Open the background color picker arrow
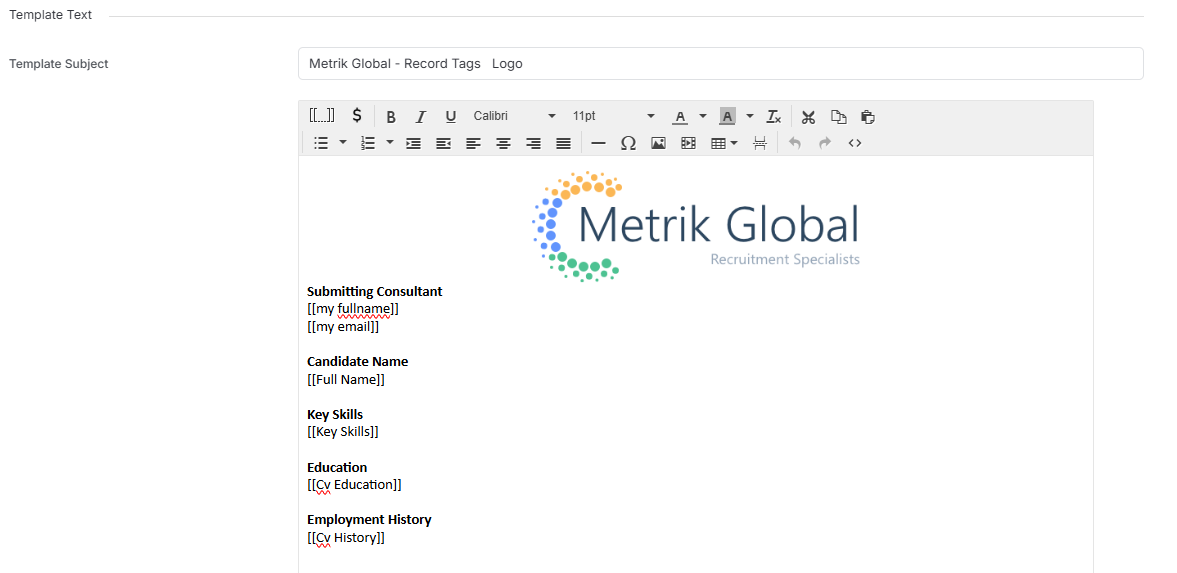 pos(749,116)
